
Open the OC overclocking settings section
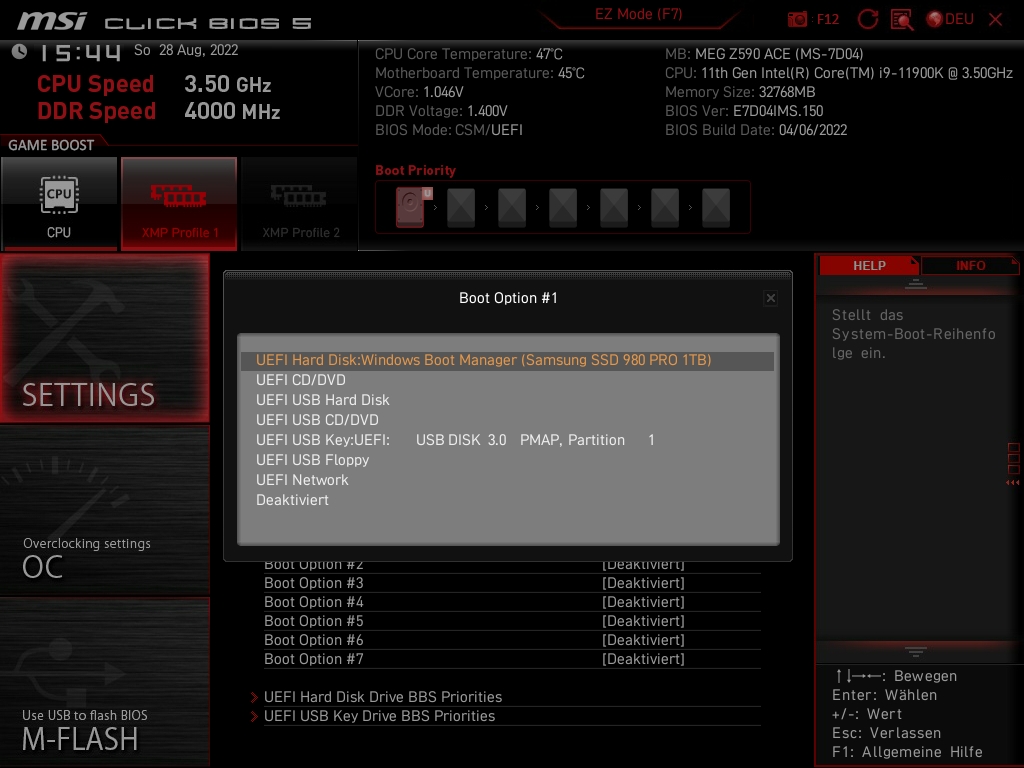coord(104,511)
